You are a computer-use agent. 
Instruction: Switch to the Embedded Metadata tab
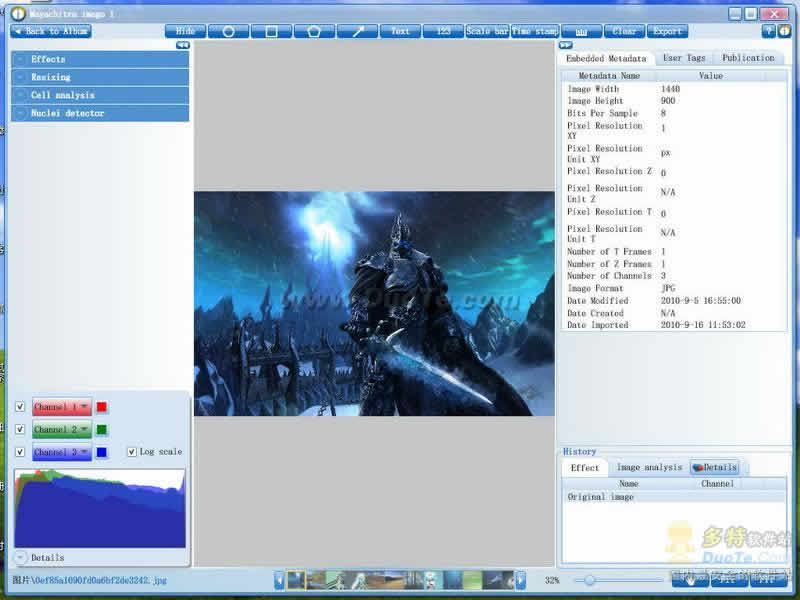click(x=606, y=58)
